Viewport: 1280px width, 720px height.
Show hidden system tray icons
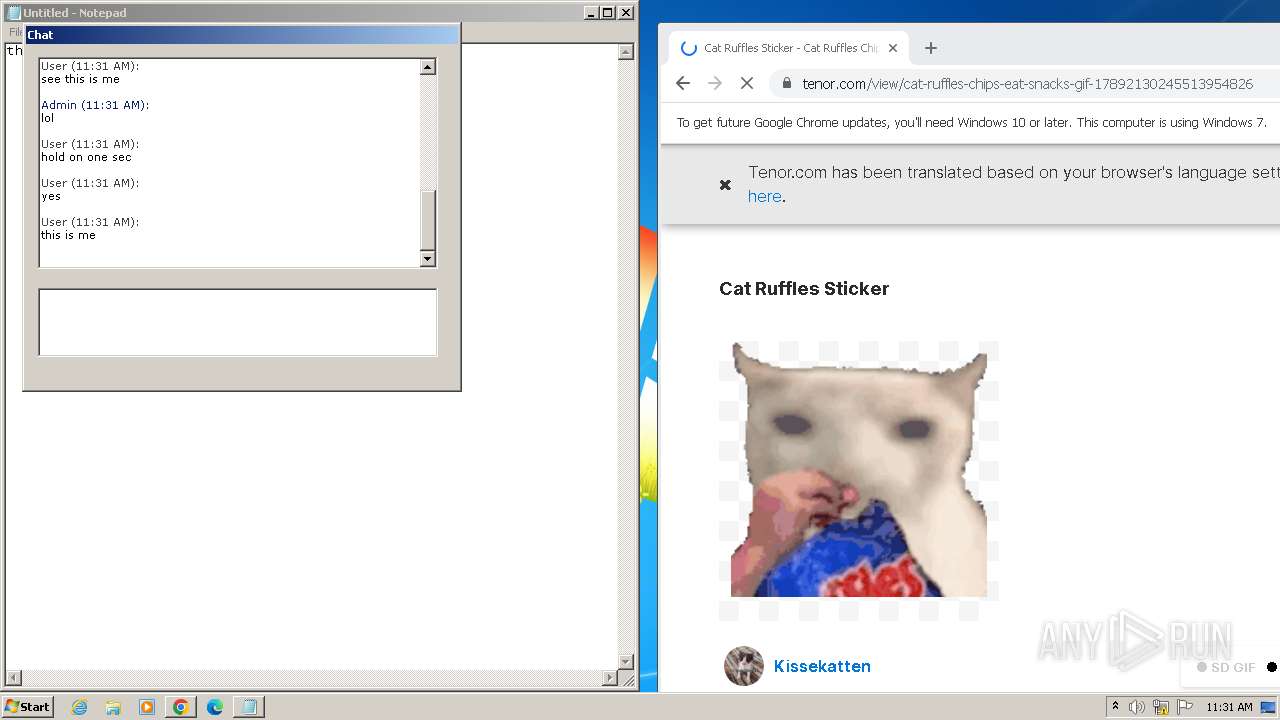[x=1115, y=707]
